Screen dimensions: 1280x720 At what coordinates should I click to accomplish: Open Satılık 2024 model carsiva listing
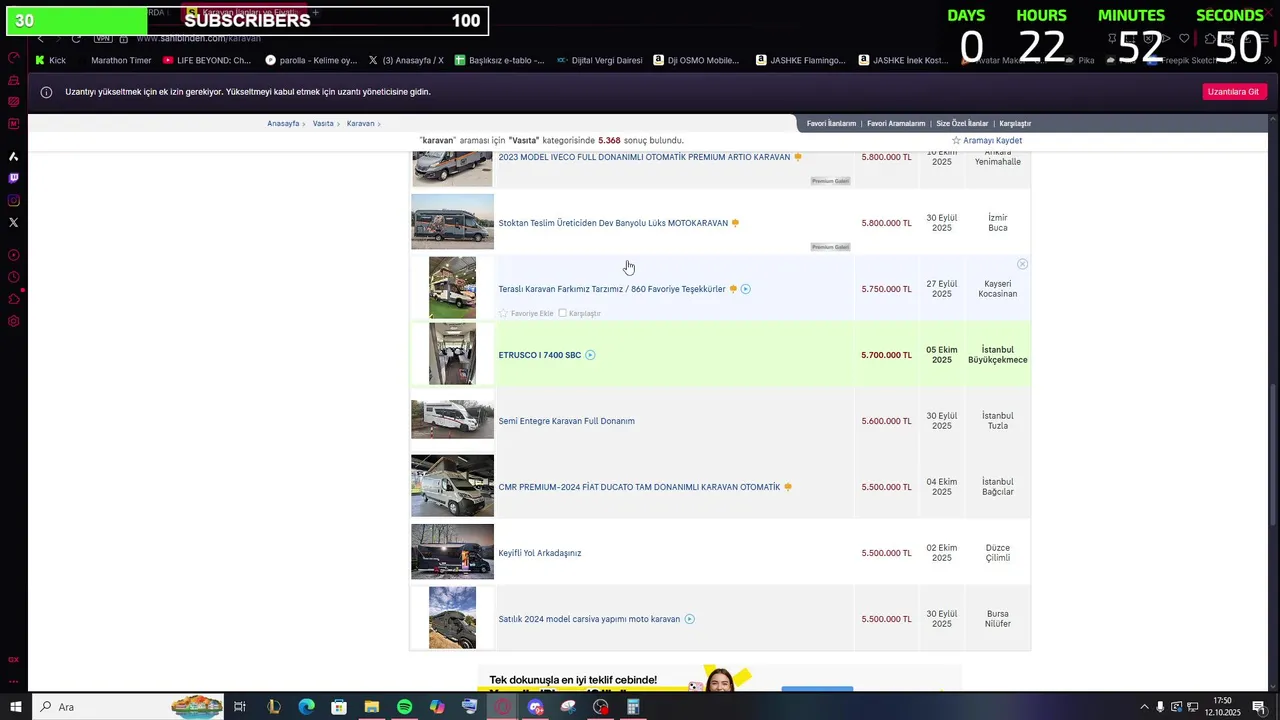click(x=589, y=619)
